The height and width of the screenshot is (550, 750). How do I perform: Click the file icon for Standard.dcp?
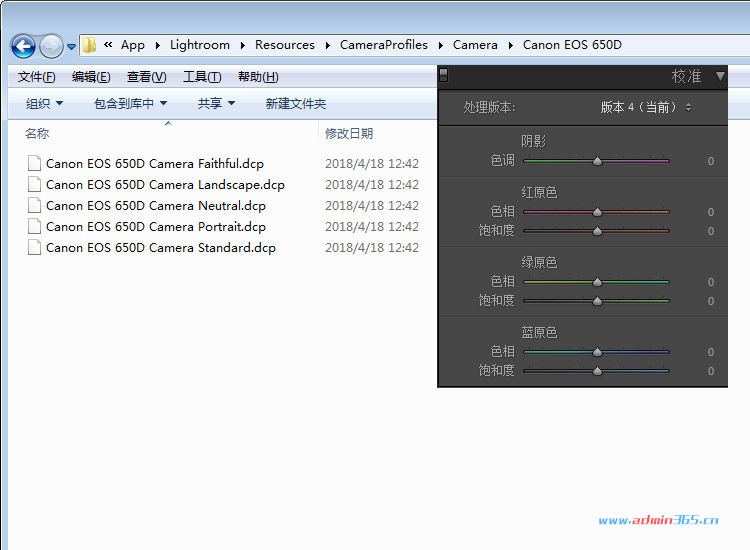tap(34, 247)
